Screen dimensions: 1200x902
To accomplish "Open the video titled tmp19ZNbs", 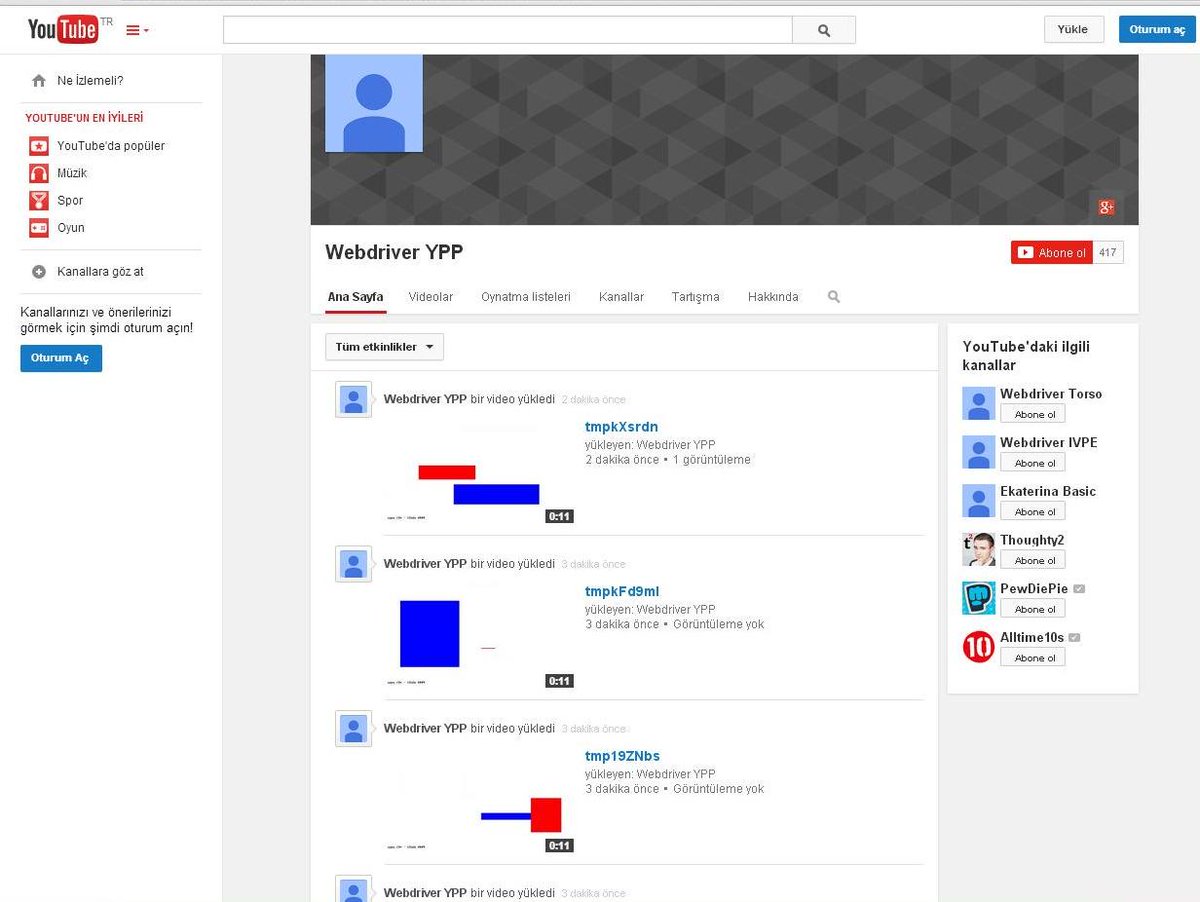I will pyautogui.click(x=622, y=756).
